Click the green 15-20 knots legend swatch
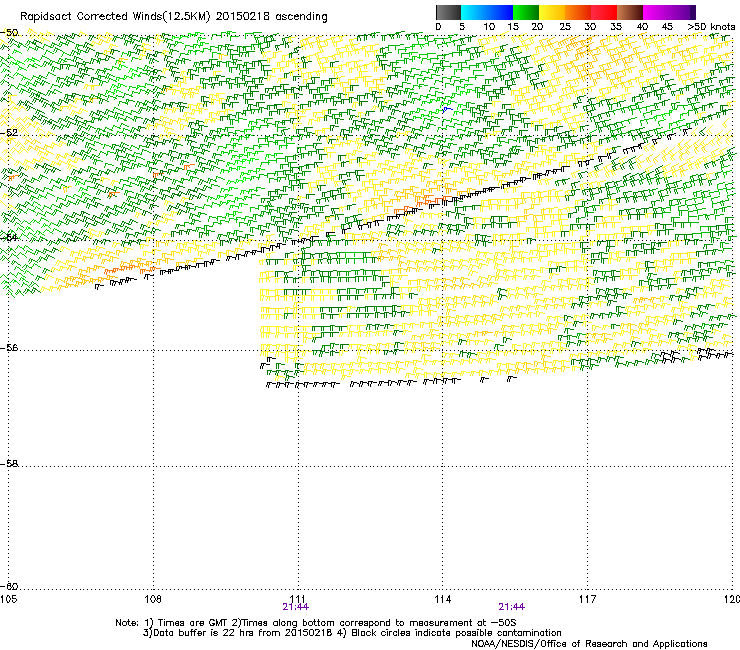The width and height of the screenshot is (740, 650). [526, 12]
